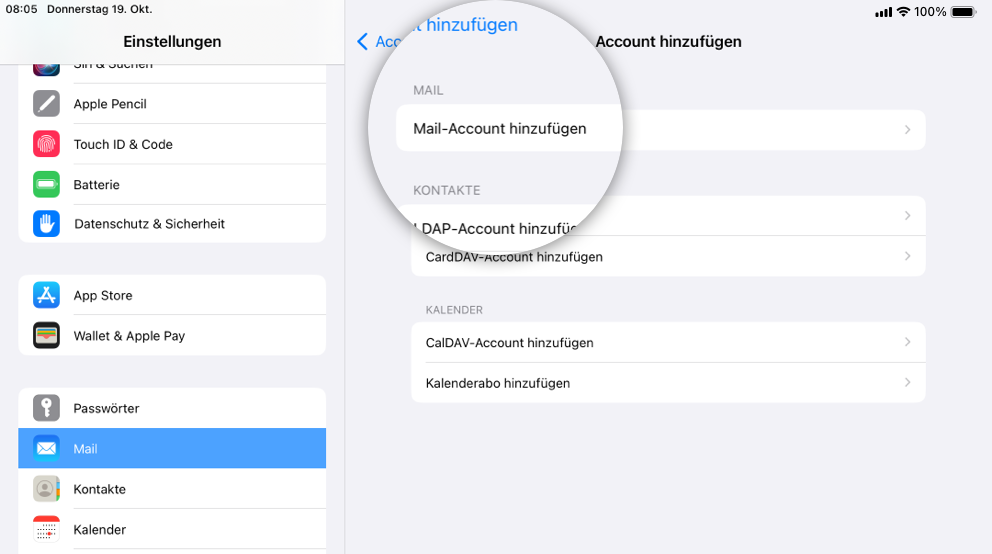992x554 pixels.
Task: Open Batterie settings
Action: point(172,185)
